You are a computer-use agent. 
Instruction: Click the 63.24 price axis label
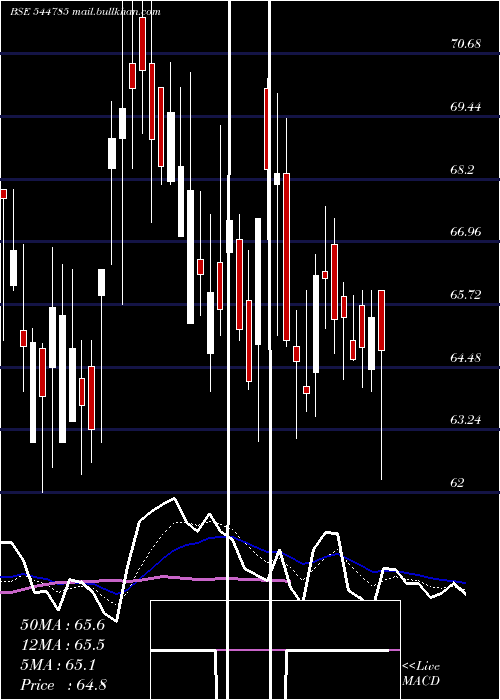point(466,420)
